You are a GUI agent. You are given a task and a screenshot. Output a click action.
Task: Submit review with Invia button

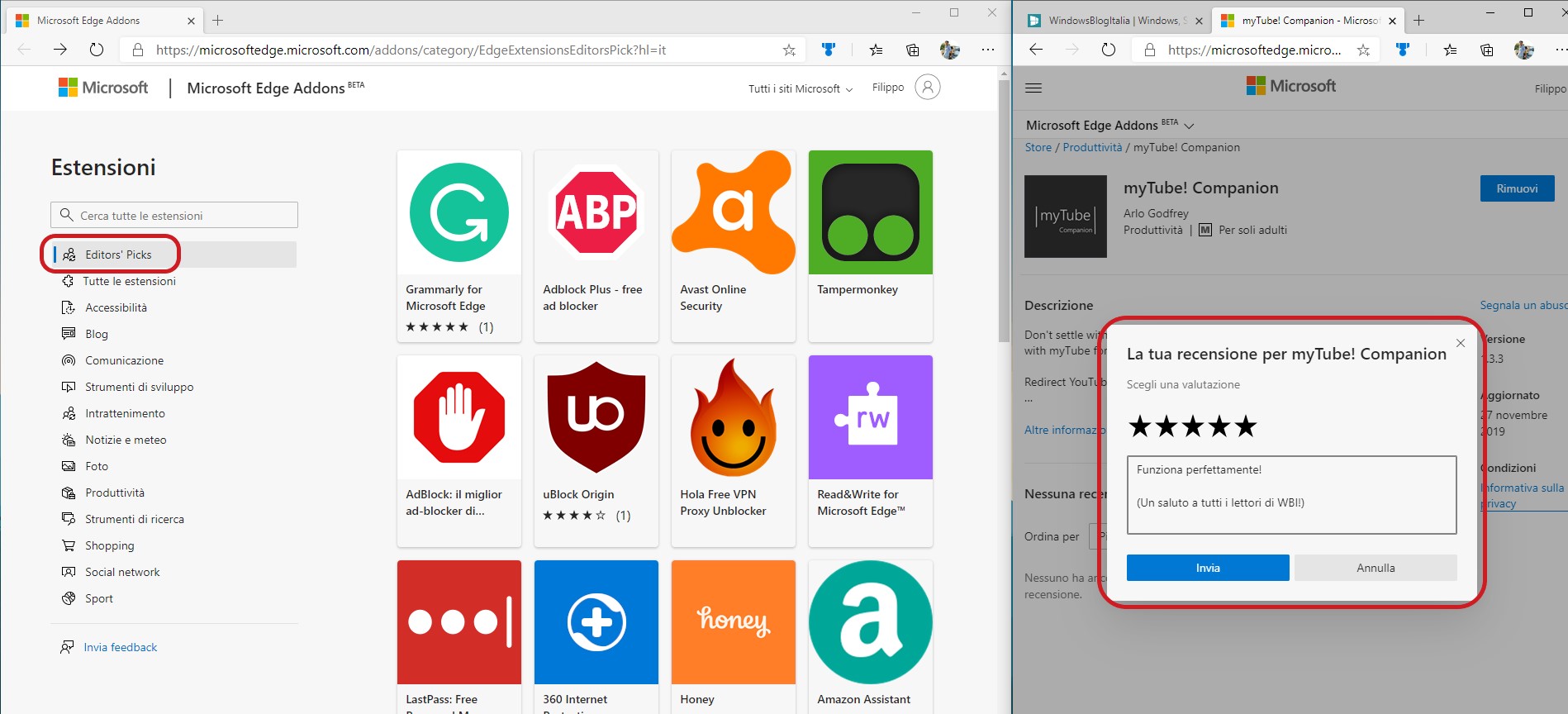pos(1208,568)
